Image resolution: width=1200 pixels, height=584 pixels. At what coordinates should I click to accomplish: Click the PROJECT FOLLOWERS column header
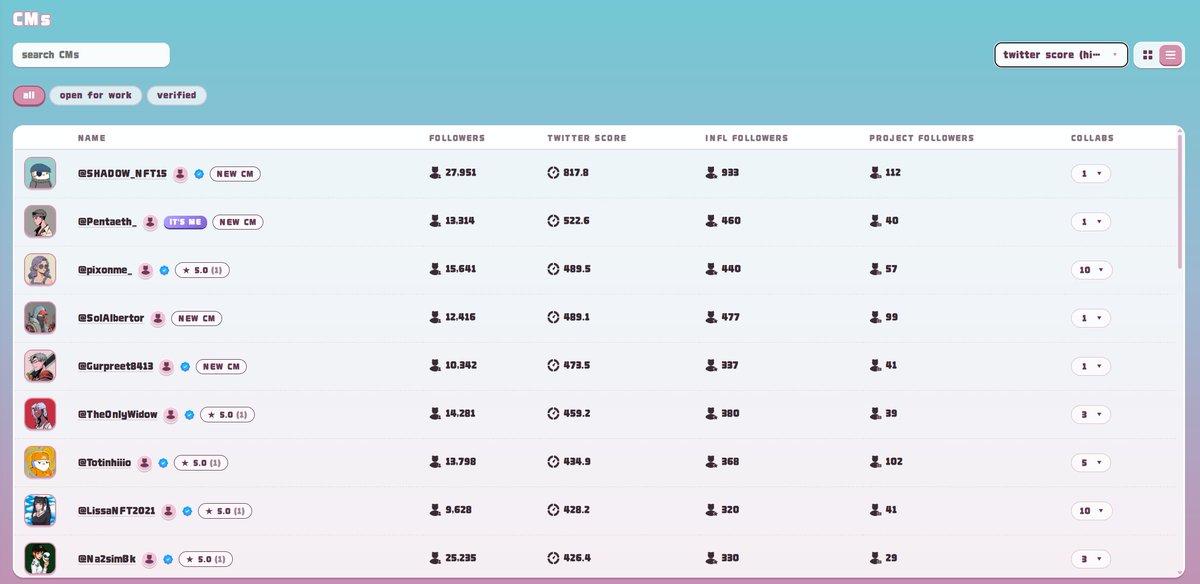[x=921, y=138]
